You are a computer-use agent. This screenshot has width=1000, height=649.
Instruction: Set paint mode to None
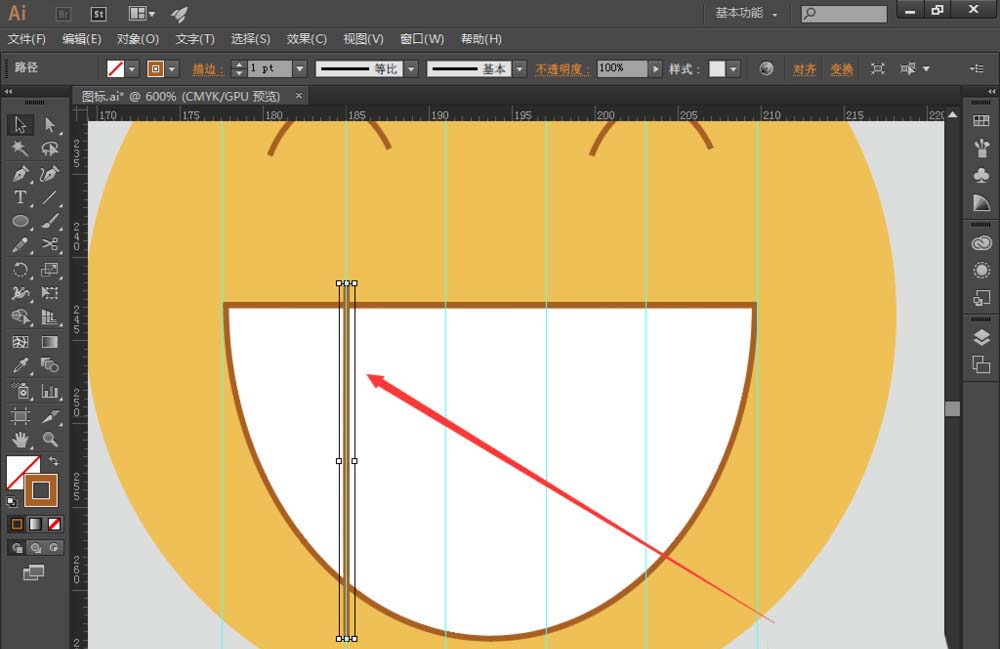(x=55, y=524)
